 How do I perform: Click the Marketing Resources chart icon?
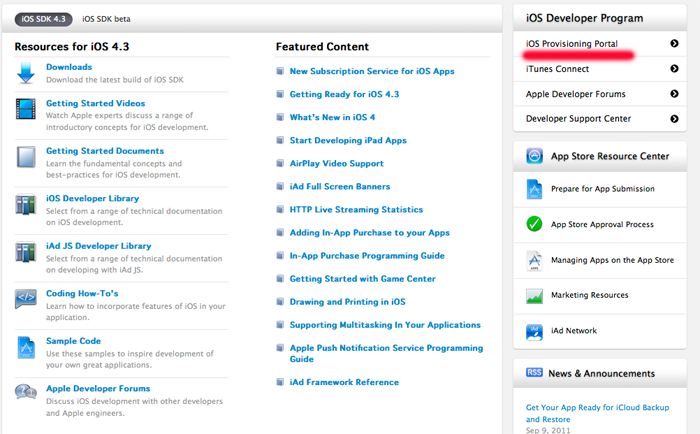click(x=534, y=296)
